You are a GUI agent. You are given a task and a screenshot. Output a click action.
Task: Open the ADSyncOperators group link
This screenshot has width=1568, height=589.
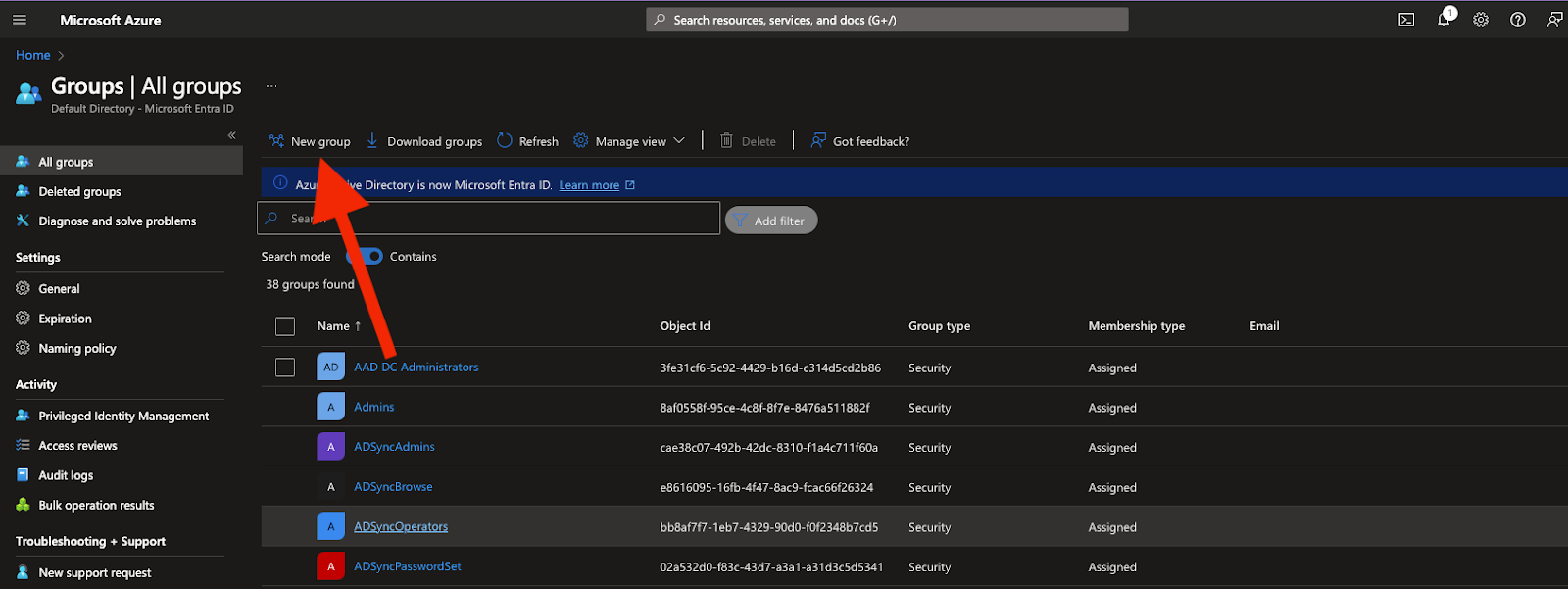(x=401, y=526)
